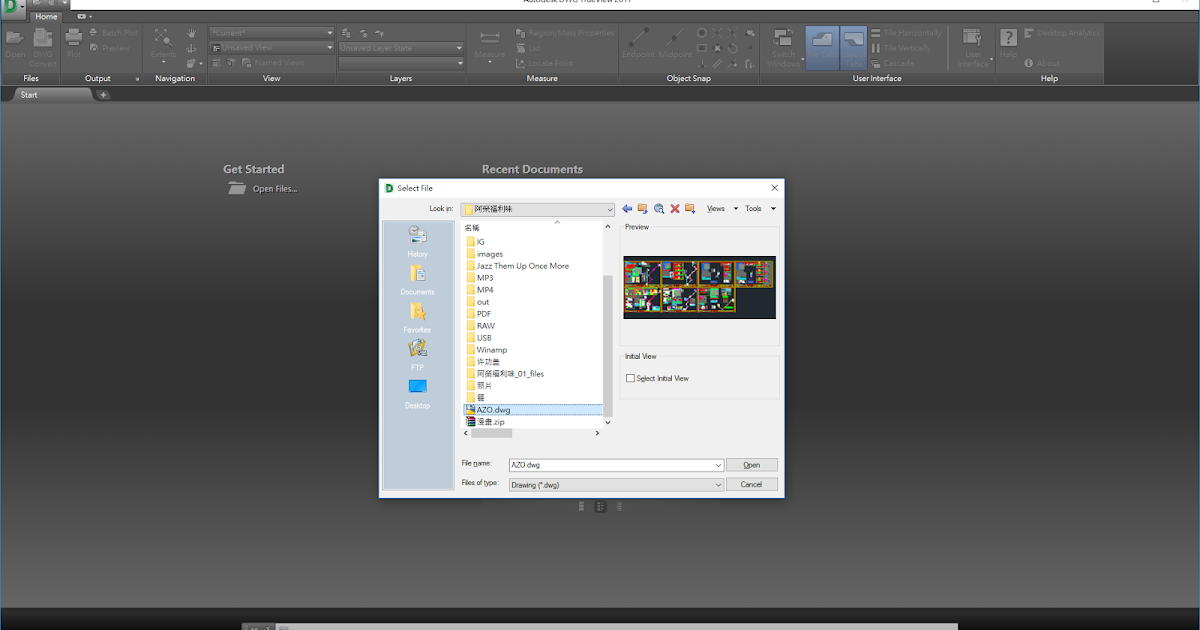
Task: Select the Pan hand tool icon
Action: [191, 33]
